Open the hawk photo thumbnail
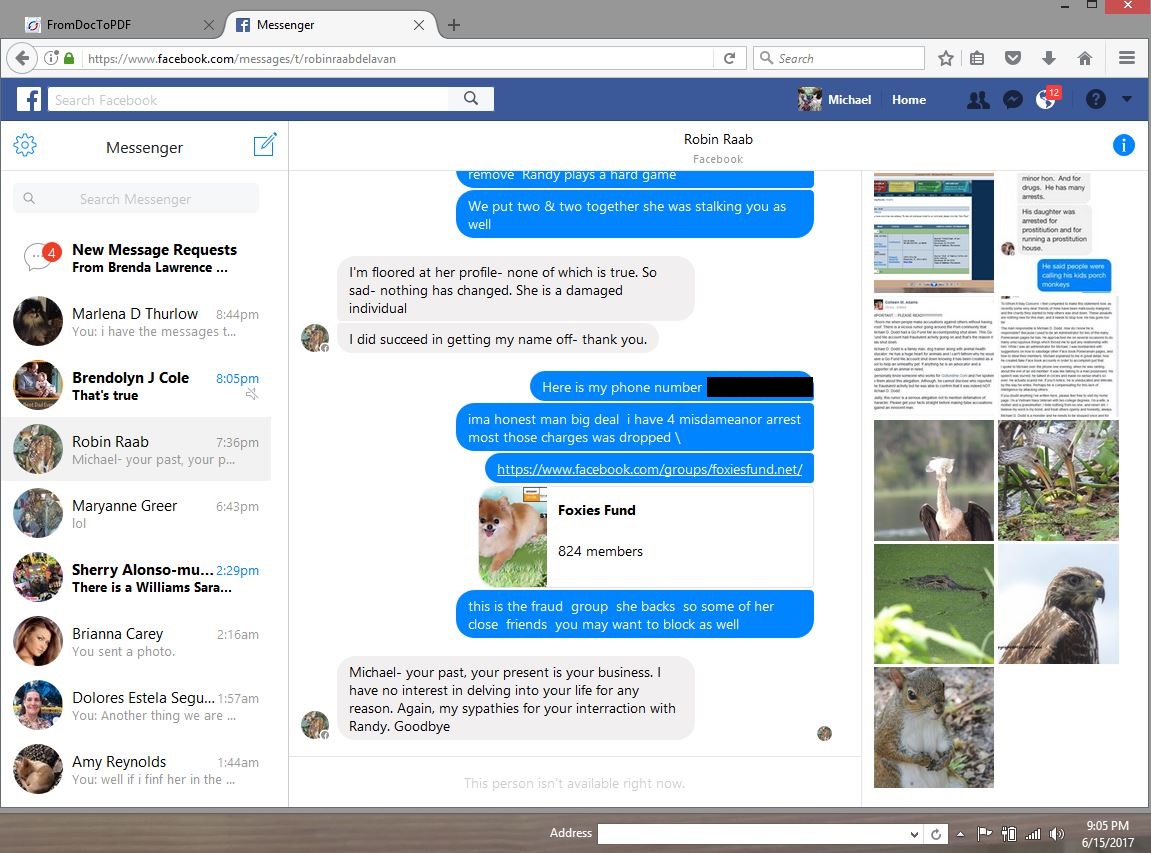 [1058, 603]
